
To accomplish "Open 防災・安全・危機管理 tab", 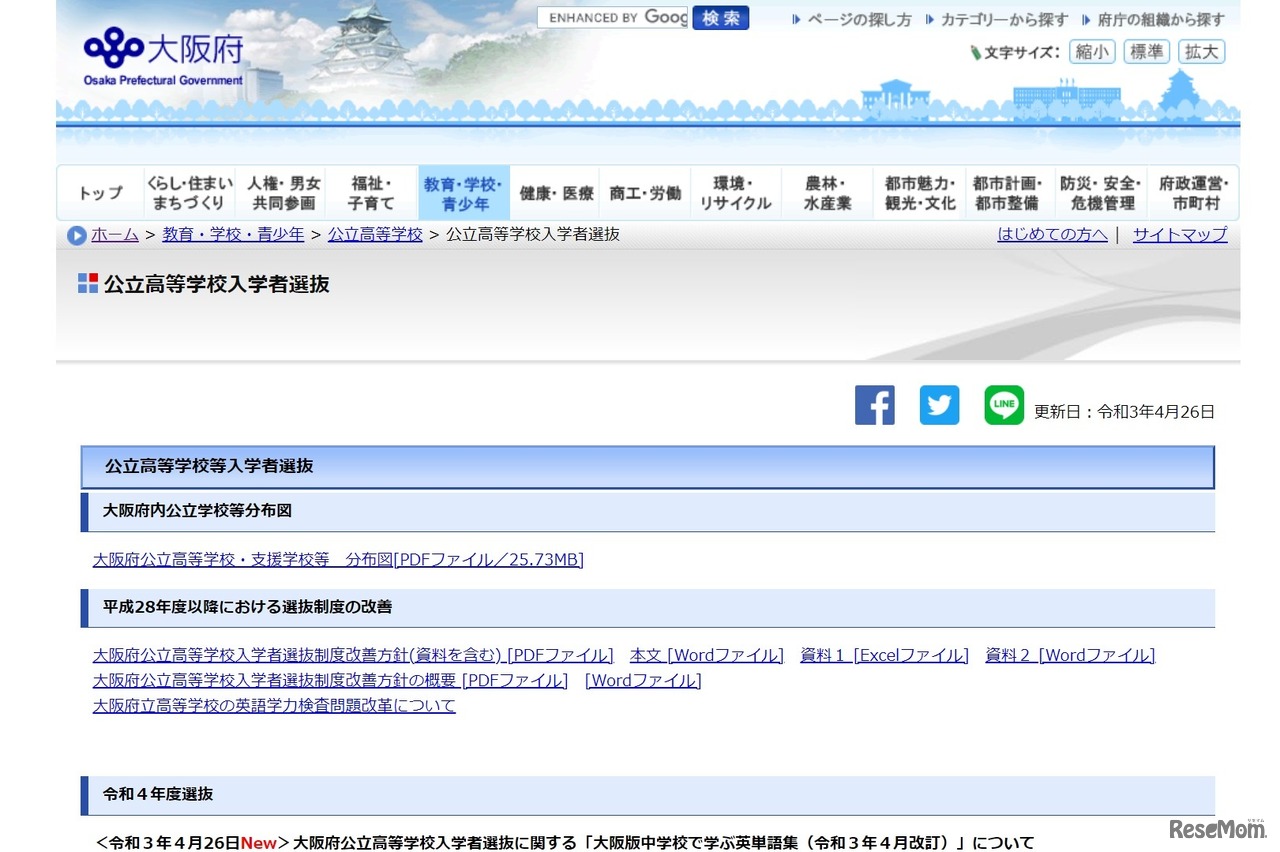I will pyautogui.click(x=1101, y=193).
